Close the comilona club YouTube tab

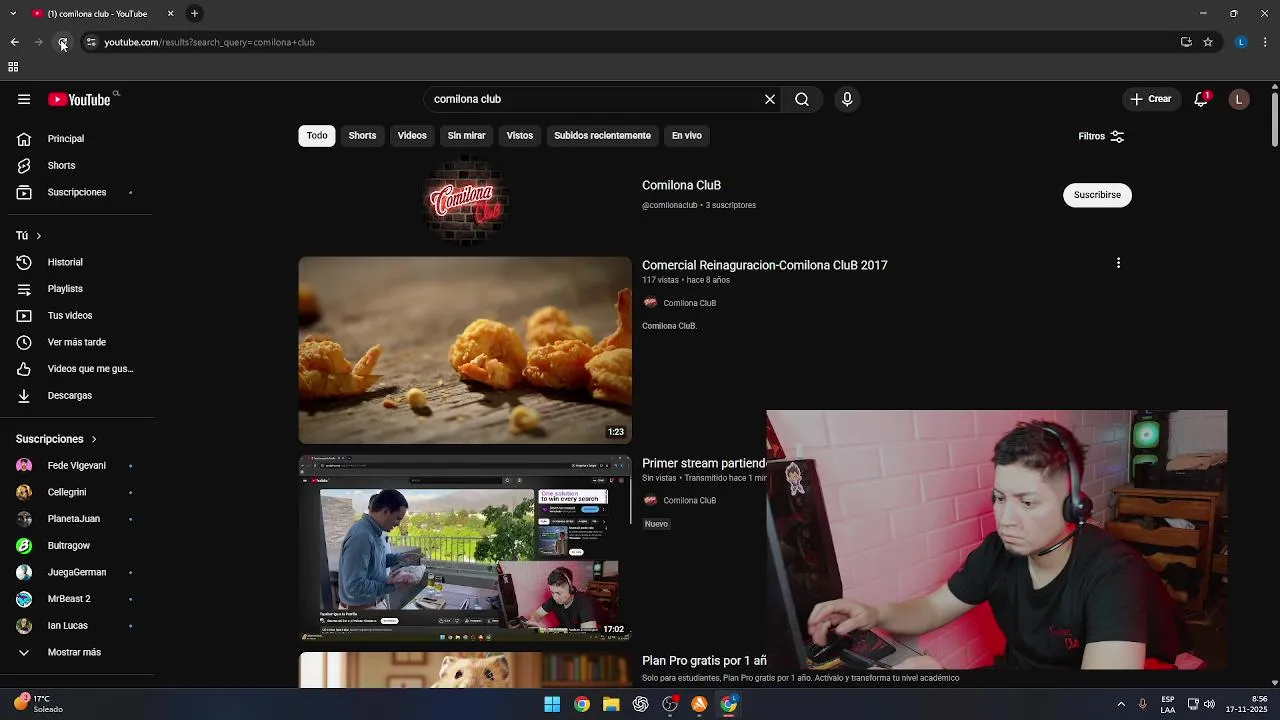point(170,13)
